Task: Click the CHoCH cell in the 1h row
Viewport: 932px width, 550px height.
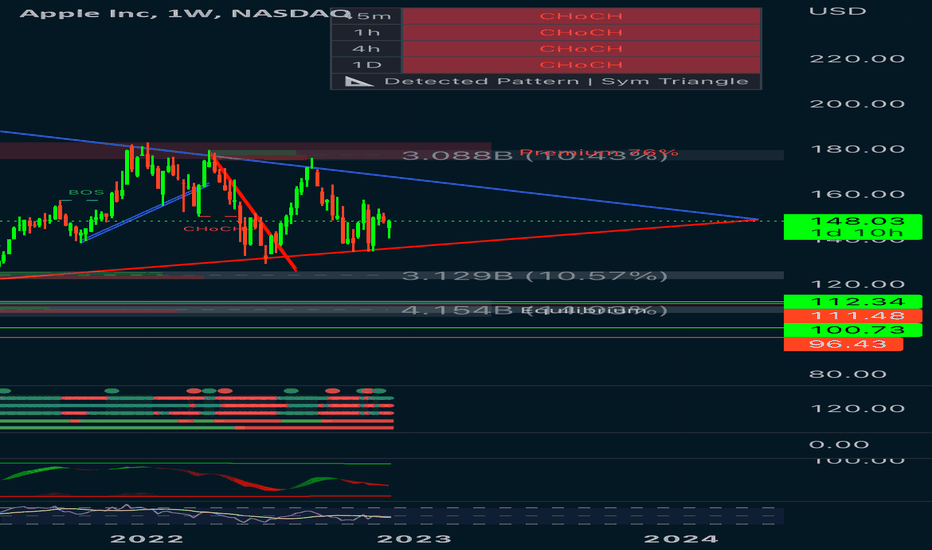Action: coord(581,32)
